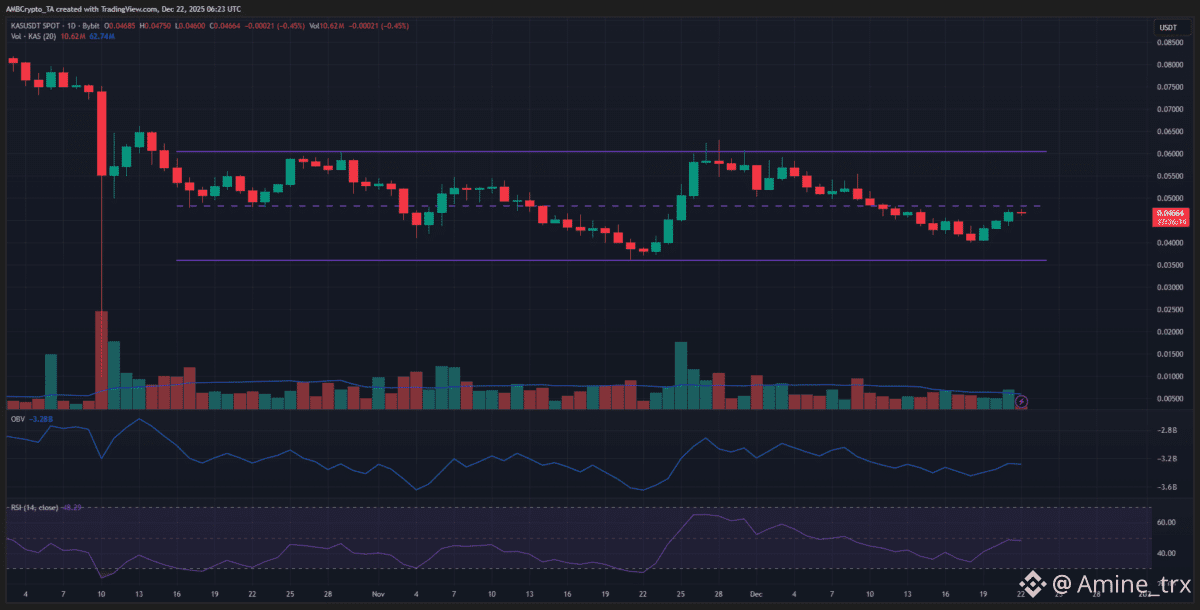
Task: Click the lightning bolt icon beside the last volume bar
Action: (x=1021, y=402)
